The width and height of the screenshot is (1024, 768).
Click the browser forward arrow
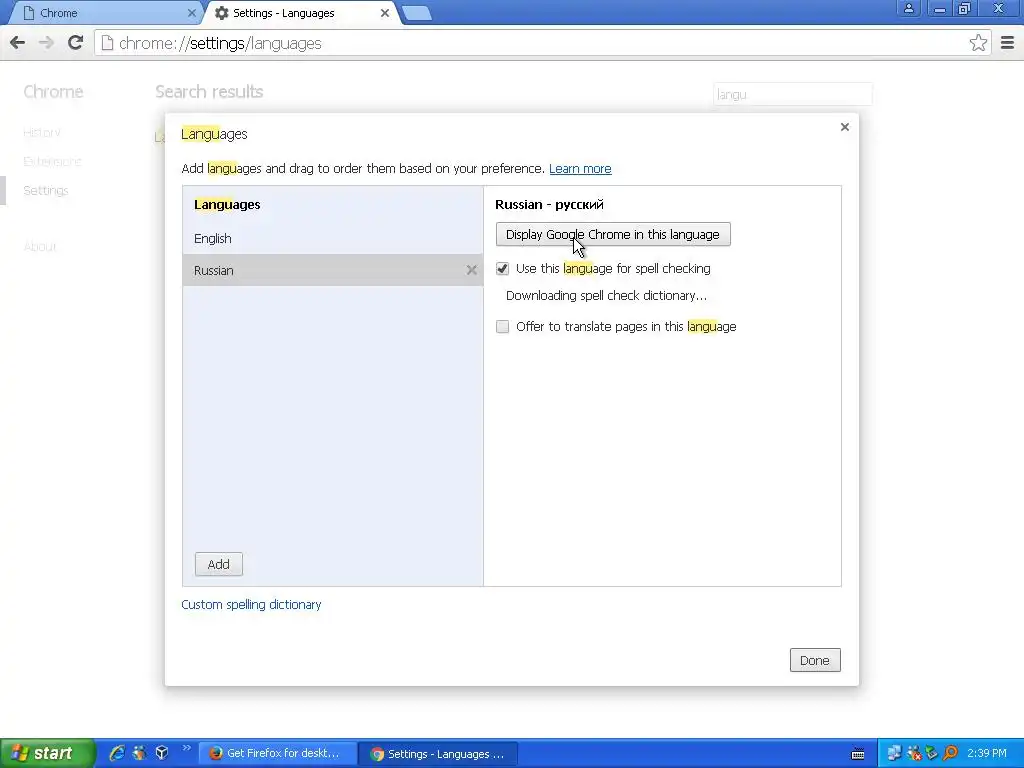click(46, 43)
